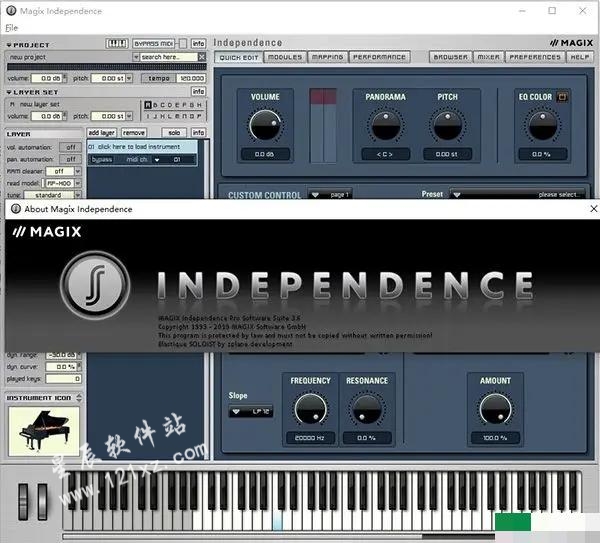Click the grand piano instrument icon
Viewport: 600px width, 543px height.
pyautogui.click(x=44, y=431)
